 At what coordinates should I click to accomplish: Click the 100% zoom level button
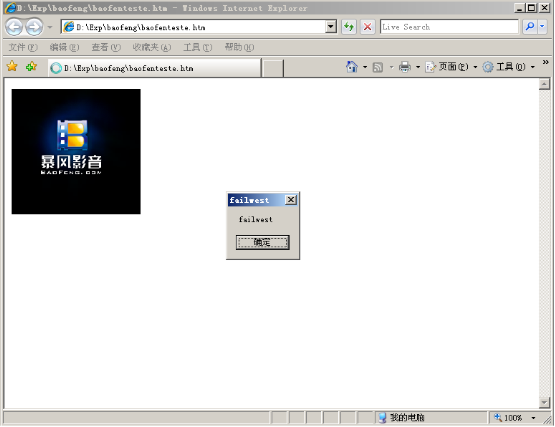pos(508,418)
